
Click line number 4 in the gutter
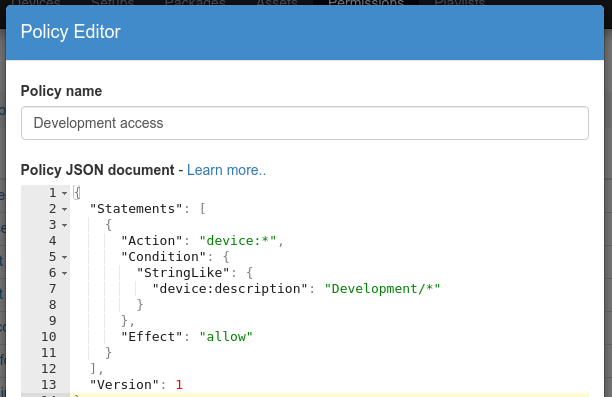click(x=53, y=241)
